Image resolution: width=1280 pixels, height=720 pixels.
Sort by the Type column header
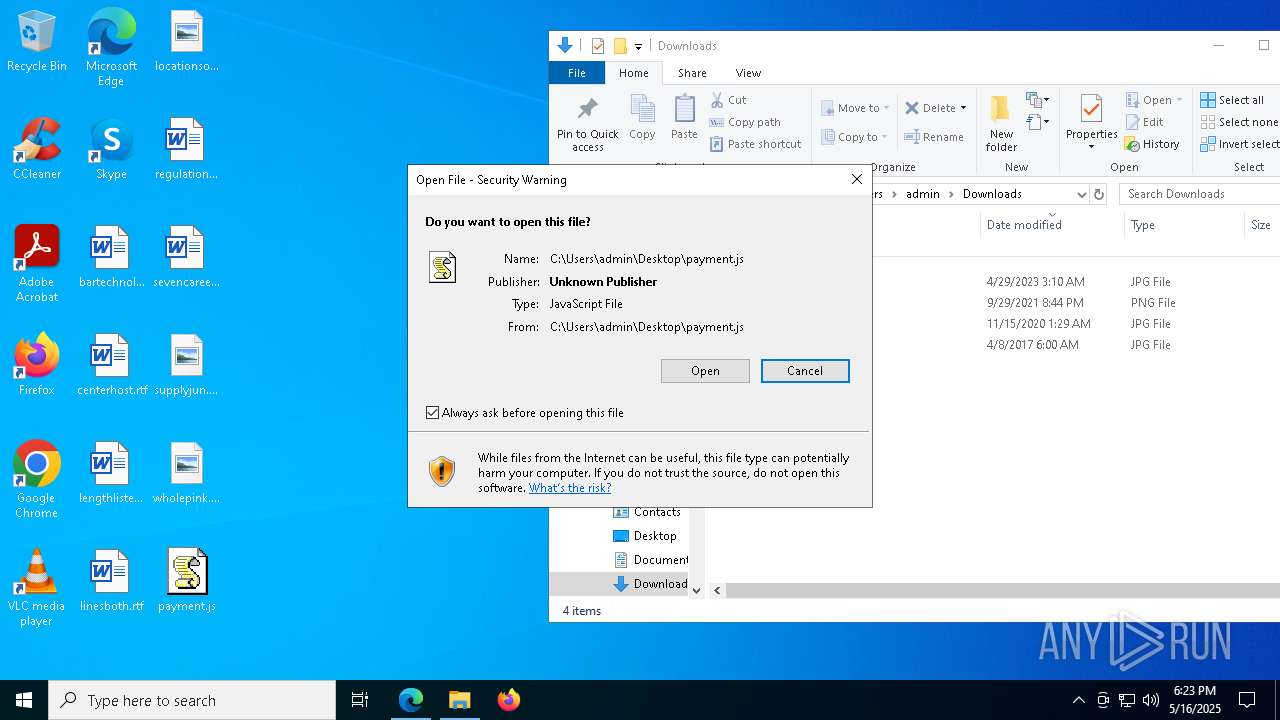click(x=1184, y=225)
